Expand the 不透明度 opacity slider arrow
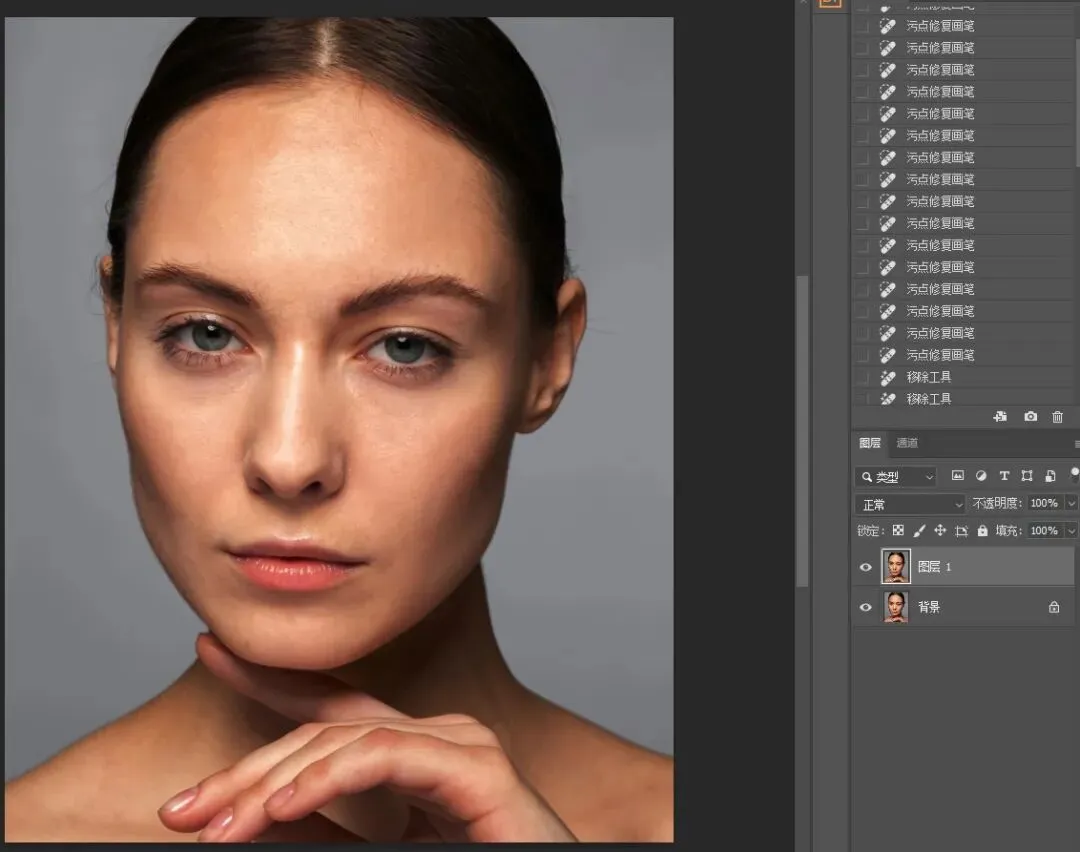 click(x=1071, y=504)
